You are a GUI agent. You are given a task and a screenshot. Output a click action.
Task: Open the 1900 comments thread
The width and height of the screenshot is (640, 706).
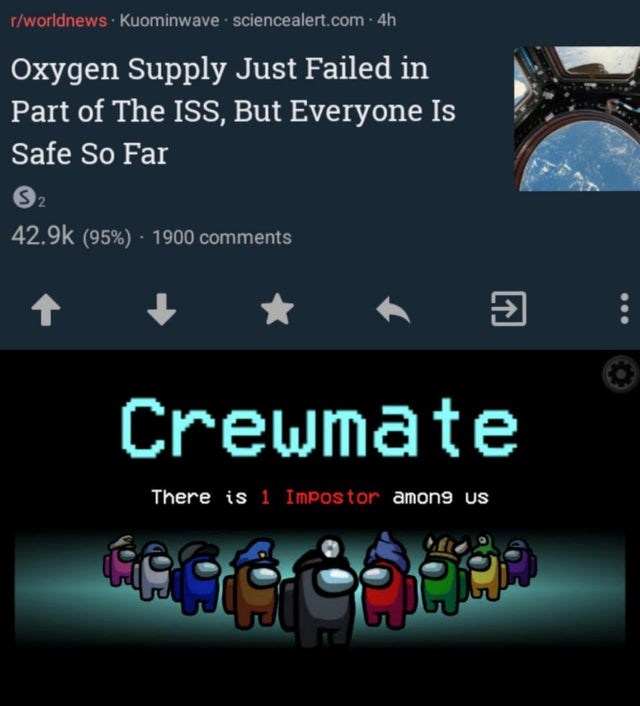pos(222,237)
